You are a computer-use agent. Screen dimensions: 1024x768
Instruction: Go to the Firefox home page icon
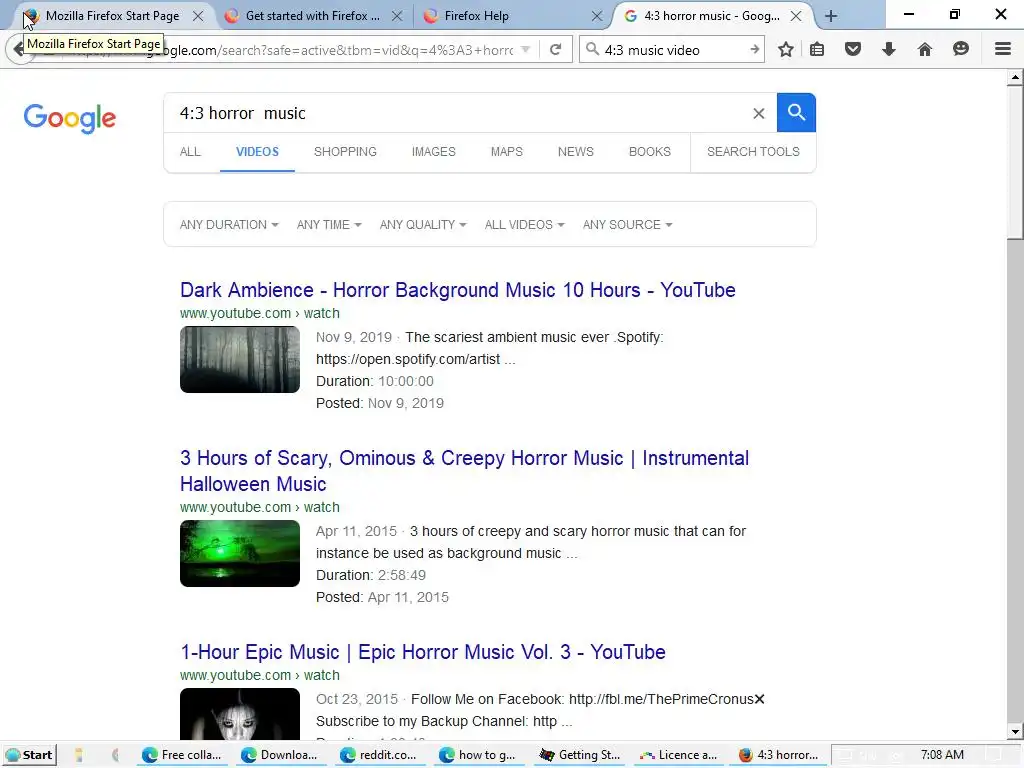pos(925,49)
